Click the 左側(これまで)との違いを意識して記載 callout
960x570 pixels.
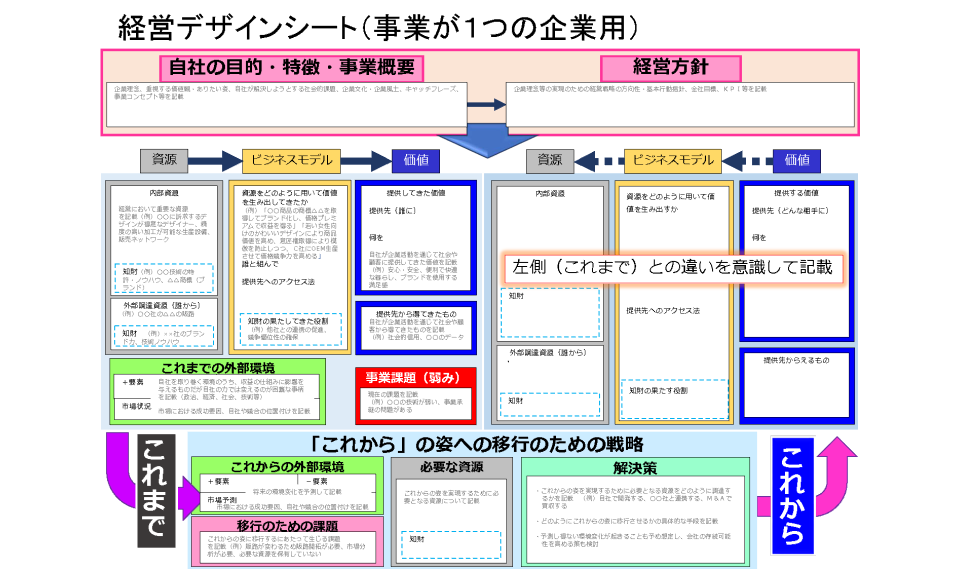point(671,269)
